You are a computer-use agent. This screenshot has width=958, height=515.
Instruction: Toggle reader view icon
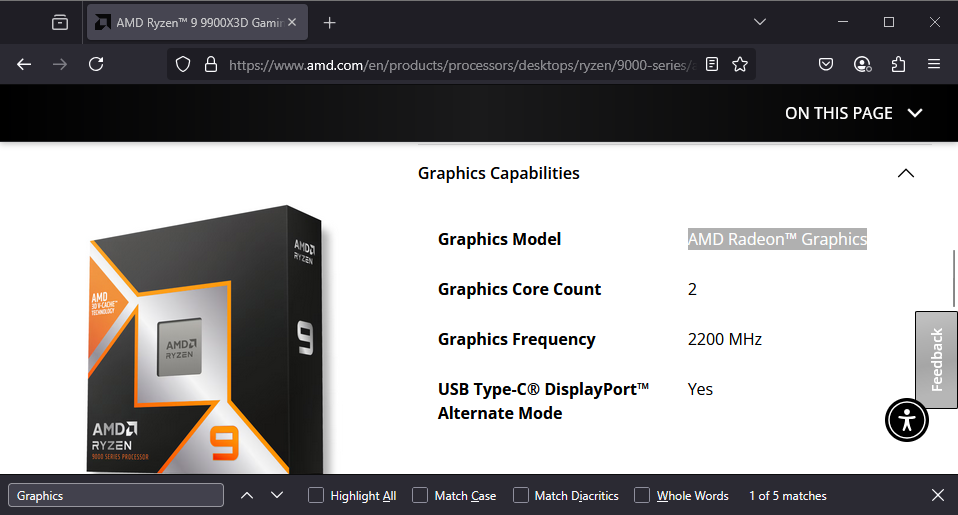point(712,64)
